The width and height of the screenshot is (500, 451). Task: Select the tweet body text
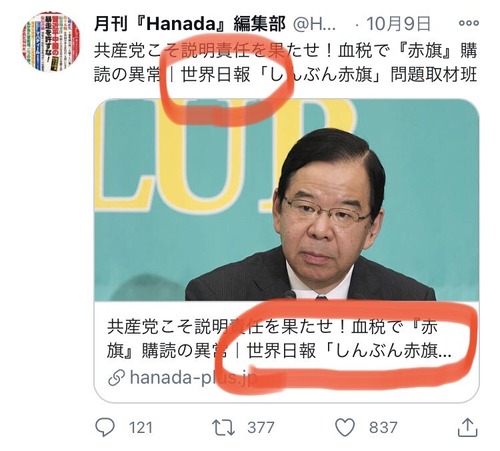click(x=286, y=63)
